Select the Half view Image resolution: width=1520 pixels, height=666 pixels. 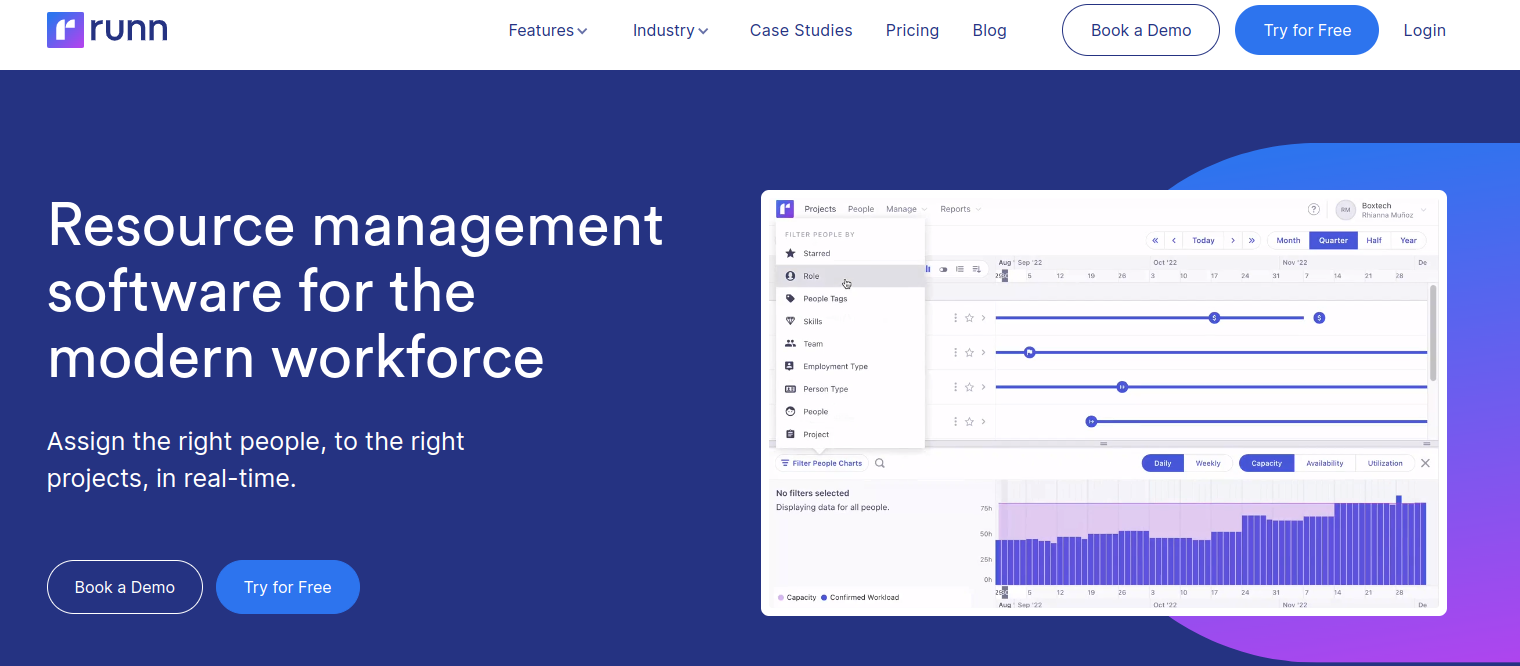1374,240
